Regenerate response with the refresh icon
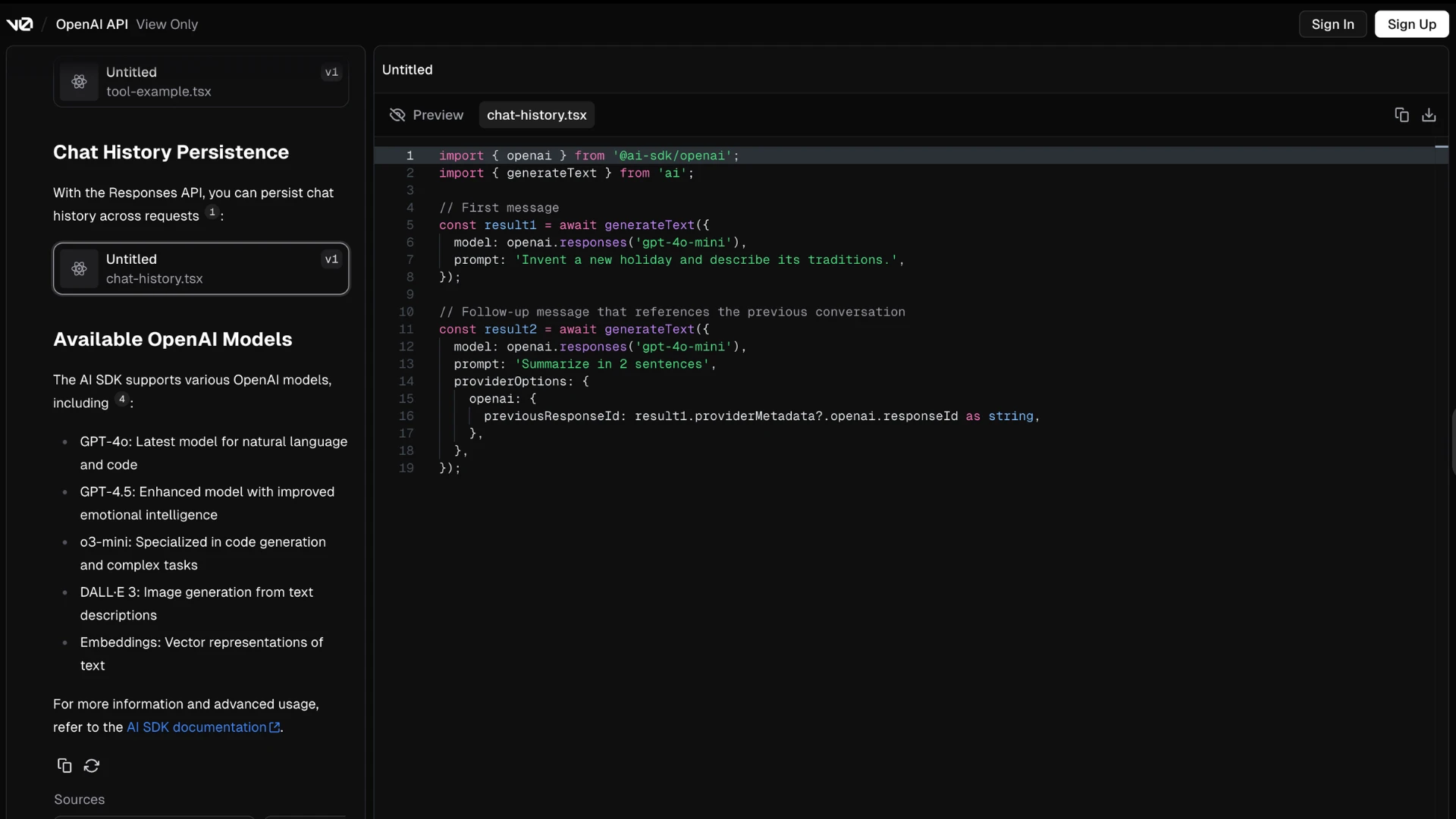 pos(92,766)
